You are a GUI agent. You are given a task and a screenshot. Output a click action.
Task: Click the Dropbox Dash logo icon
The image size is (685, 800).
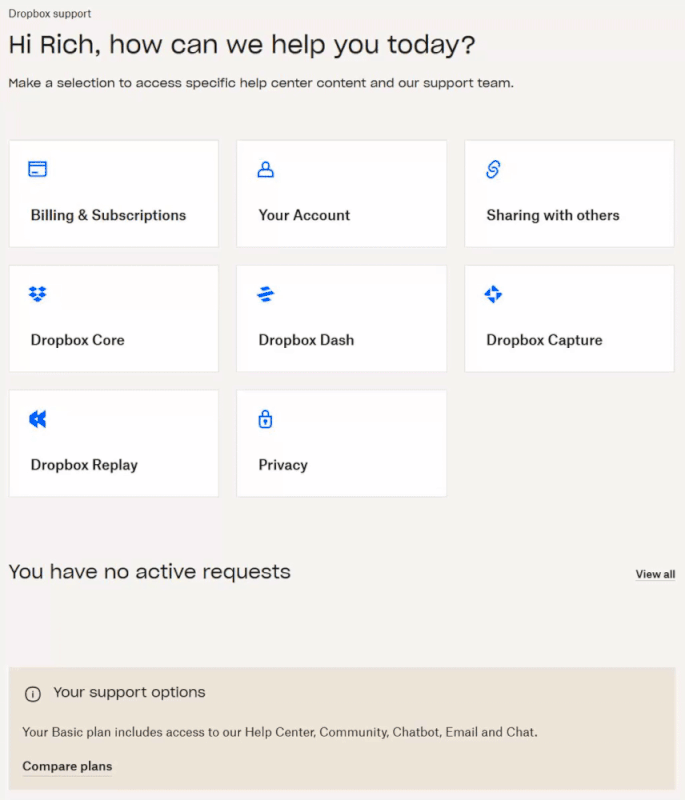point(266,294)
